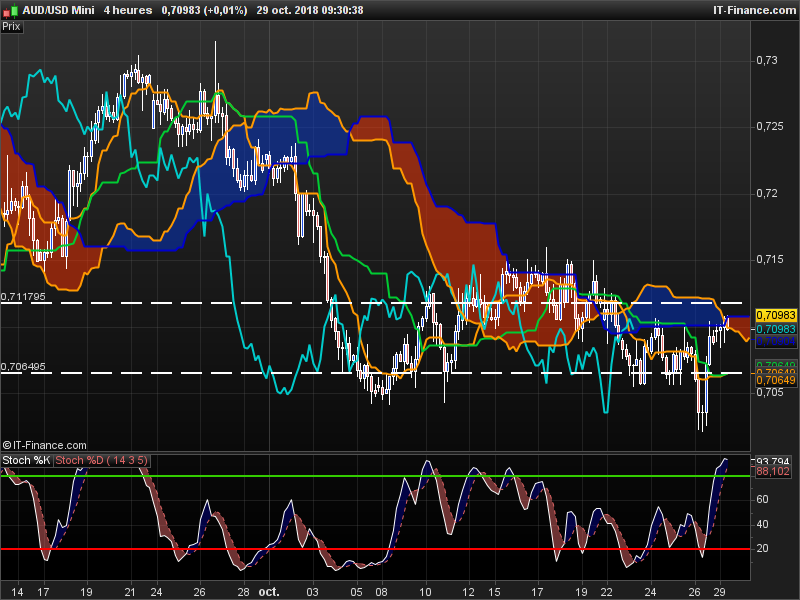
Task: Click the '22' date on time axis
Action: (x=606, y=592)
